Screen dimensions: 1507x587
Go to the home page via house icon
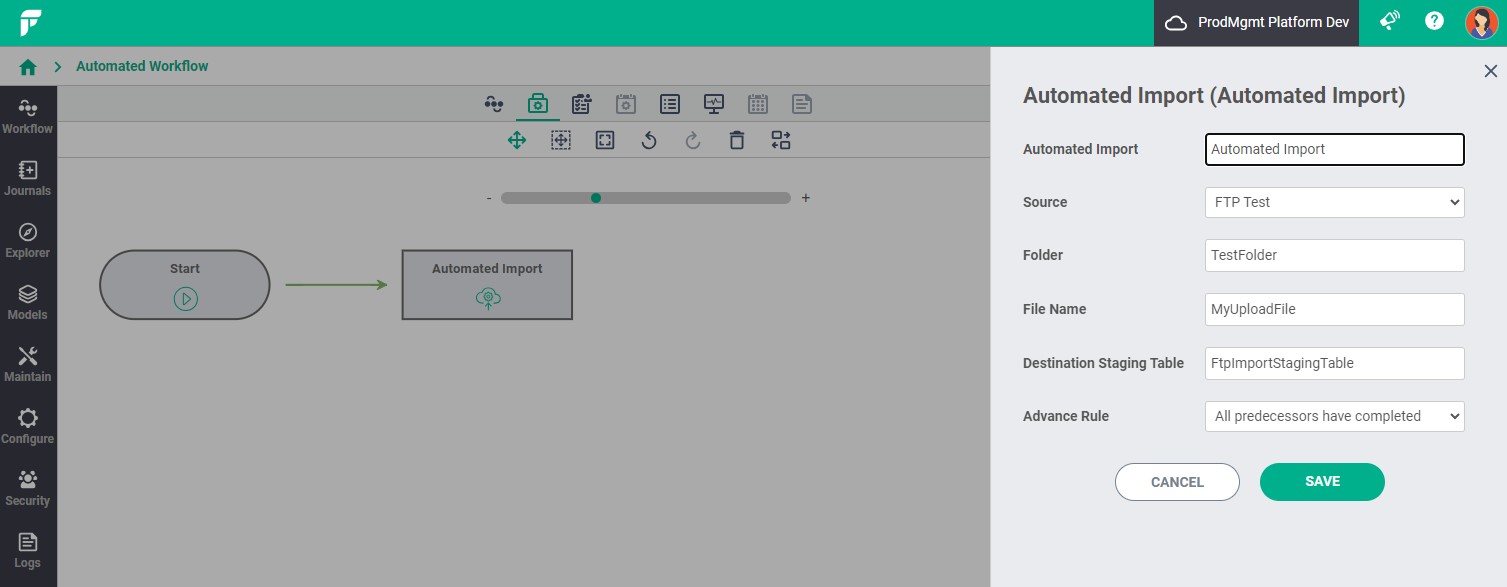pyautogui.click(x=28, y=67)
